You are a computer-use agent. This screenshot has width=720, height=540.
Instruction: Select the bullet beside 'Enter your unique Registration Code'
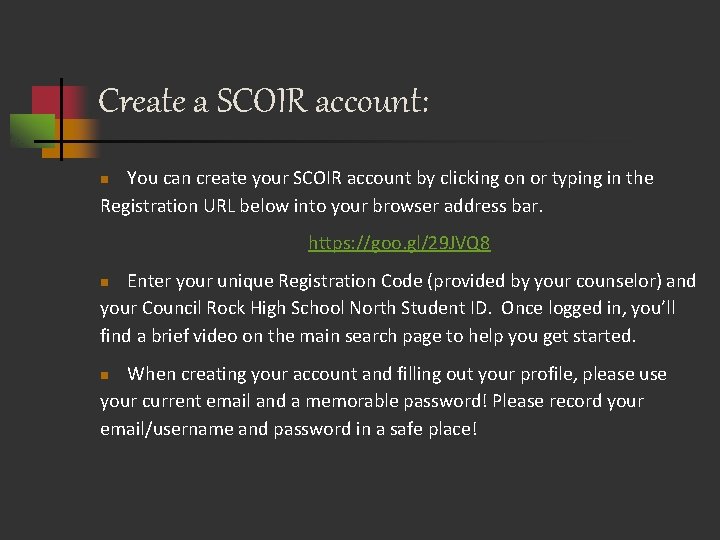[x=105, y=282]
